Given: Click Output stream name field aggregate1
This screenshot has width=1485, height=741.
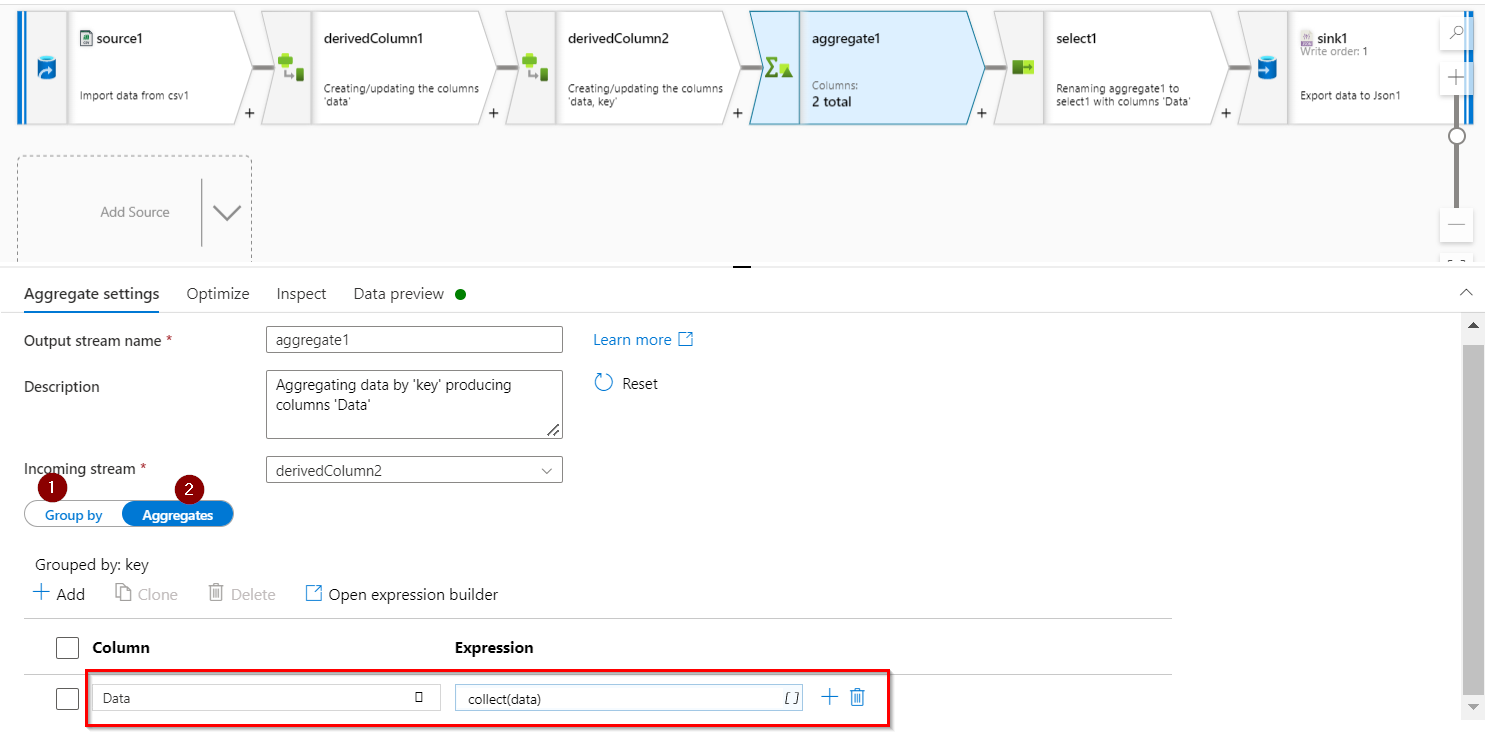Looking at the screenshot, I should coord(414,340).
